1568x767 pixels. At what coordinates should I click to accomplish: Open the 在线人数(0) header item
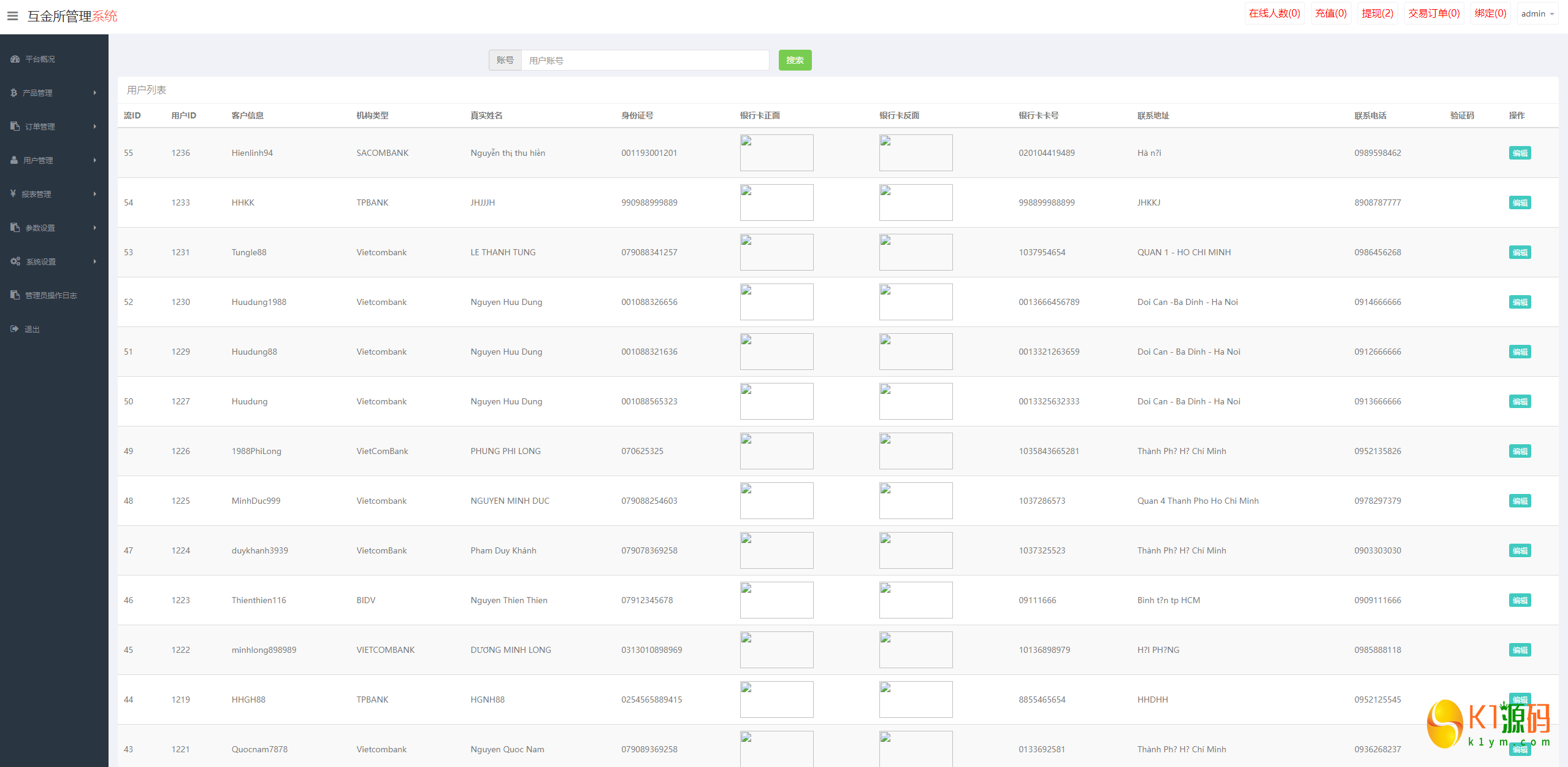click(x=1274, y=13)
